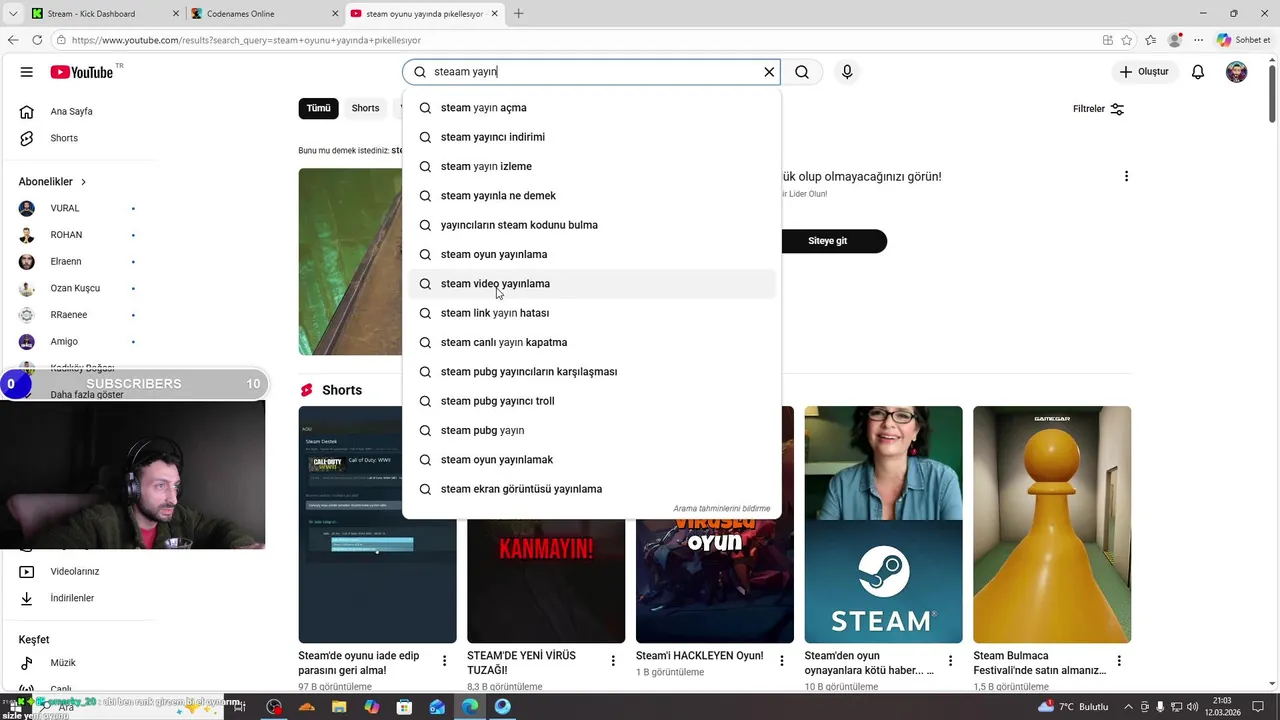Open the notifications bell

click(x=1198, y=72)
